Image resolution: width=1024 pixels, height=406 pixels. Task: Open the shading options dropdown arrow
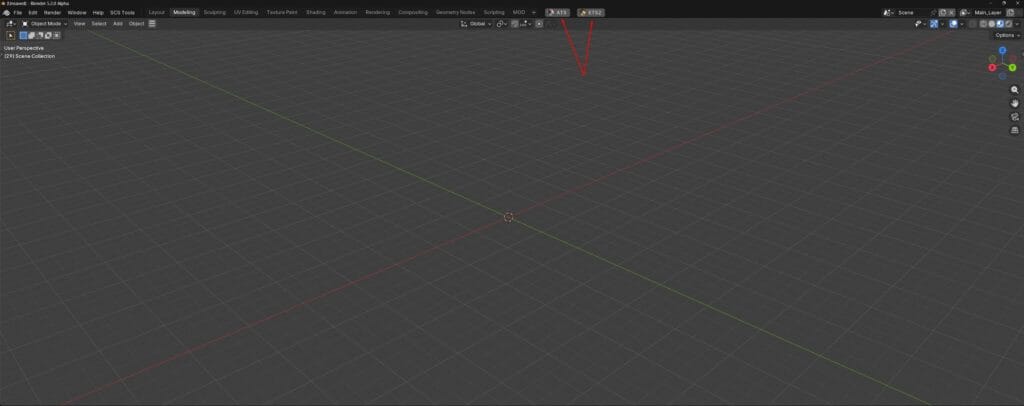tap(1017, 23)
